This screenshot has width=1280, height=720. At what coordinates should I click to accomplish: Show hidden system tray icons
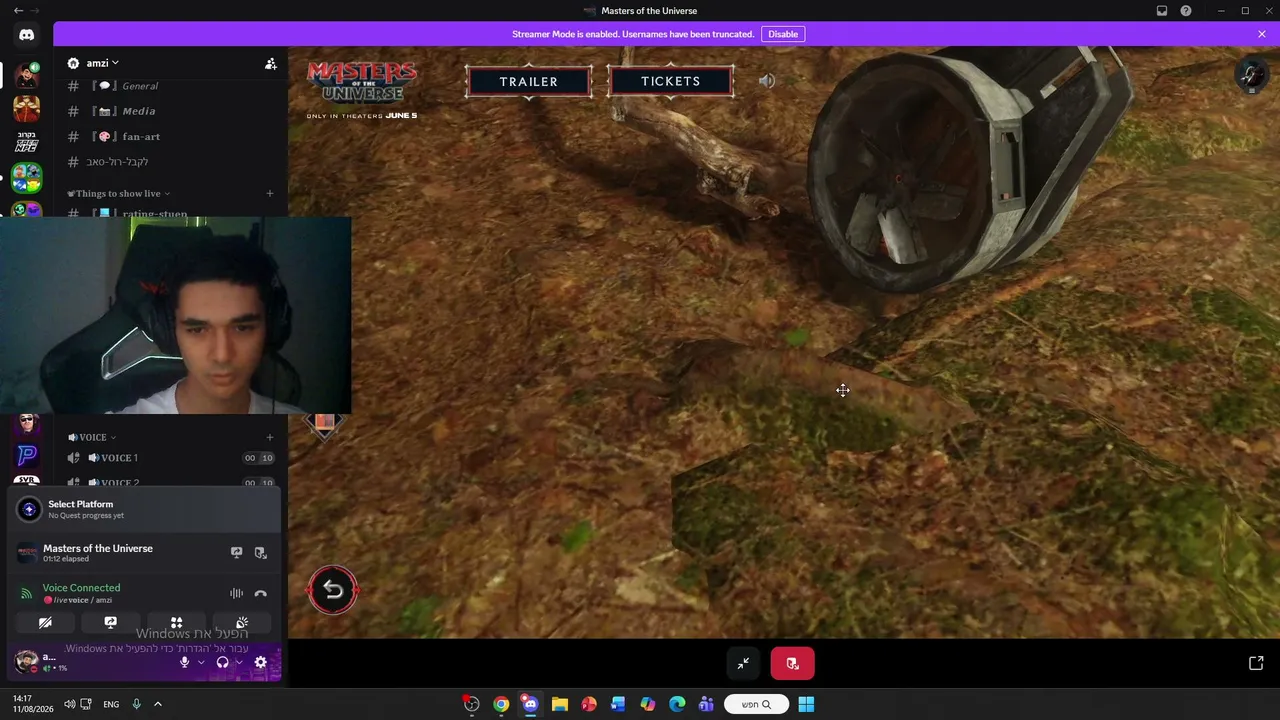click(157, 704)
